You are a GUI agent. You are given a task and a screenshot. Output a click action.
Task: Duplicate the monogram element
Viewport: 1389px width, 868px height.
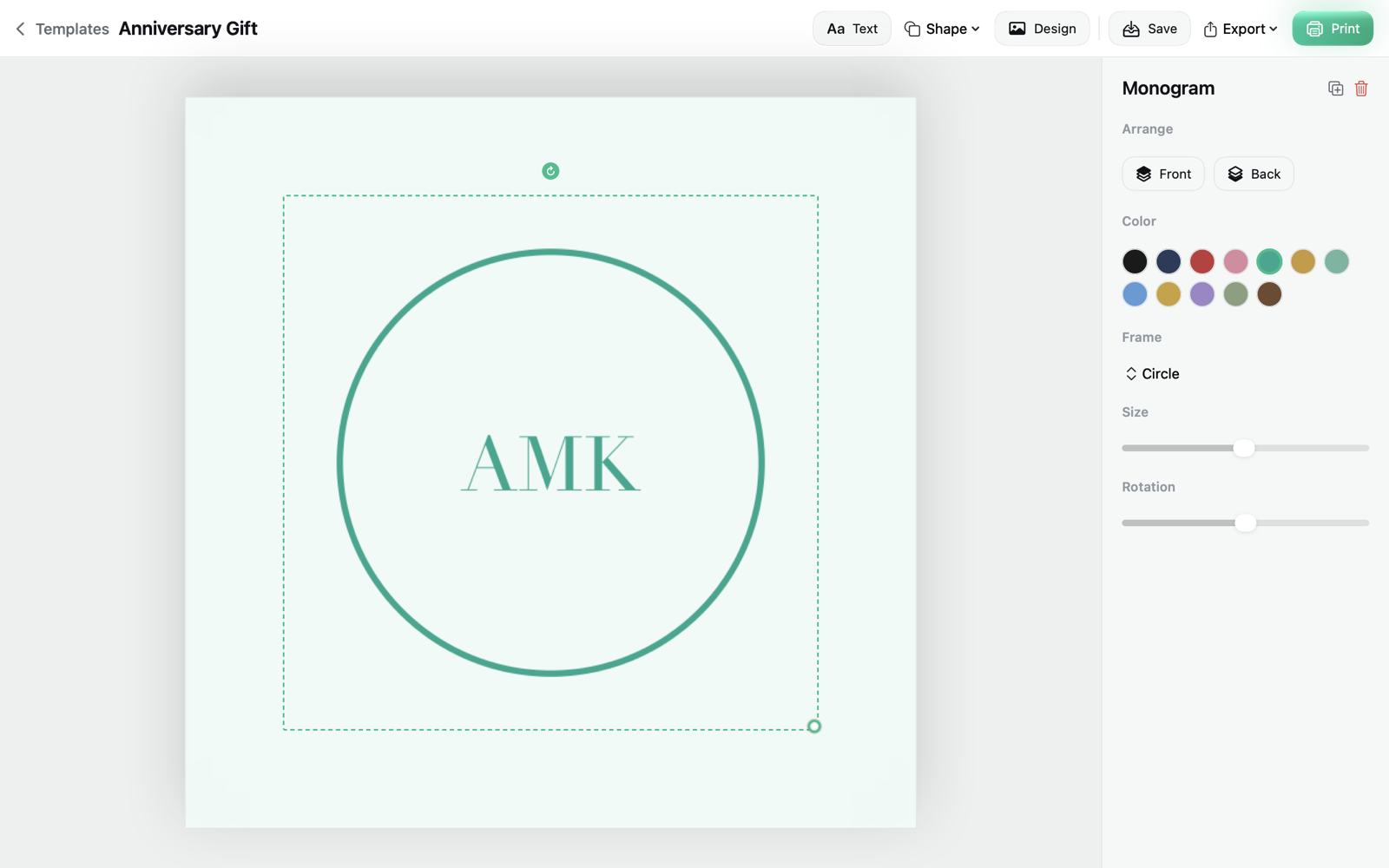coord(1335,89)
